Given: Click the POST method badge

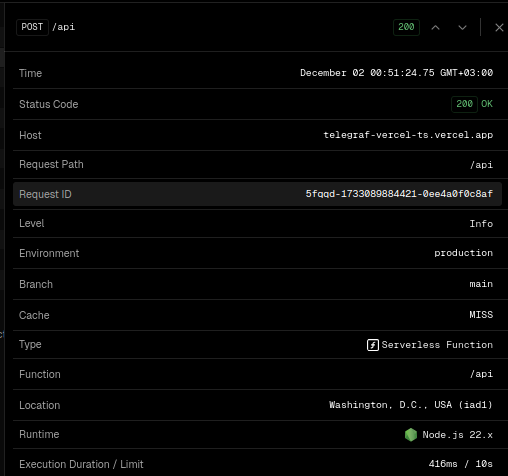Looking at the screenshot, I should [x=32, y=27].
